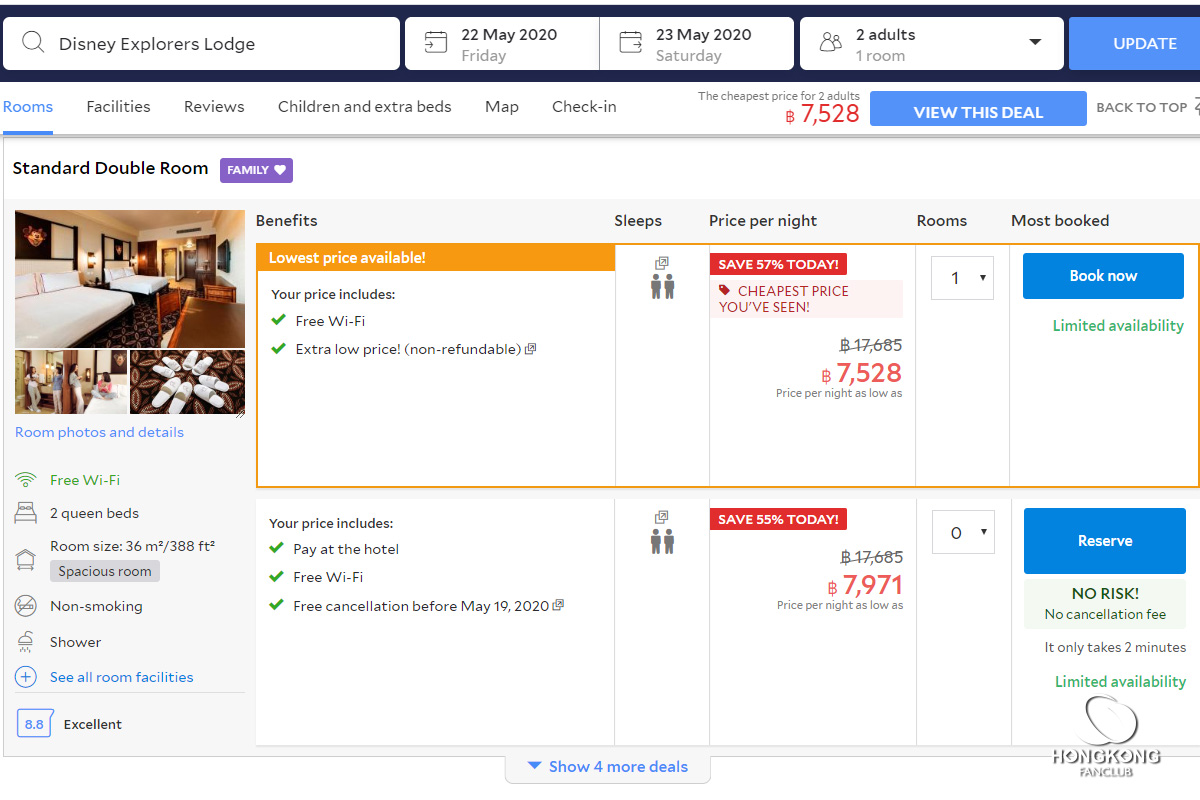Click the info popup icon after non-refundable

(x=531, y=349)
